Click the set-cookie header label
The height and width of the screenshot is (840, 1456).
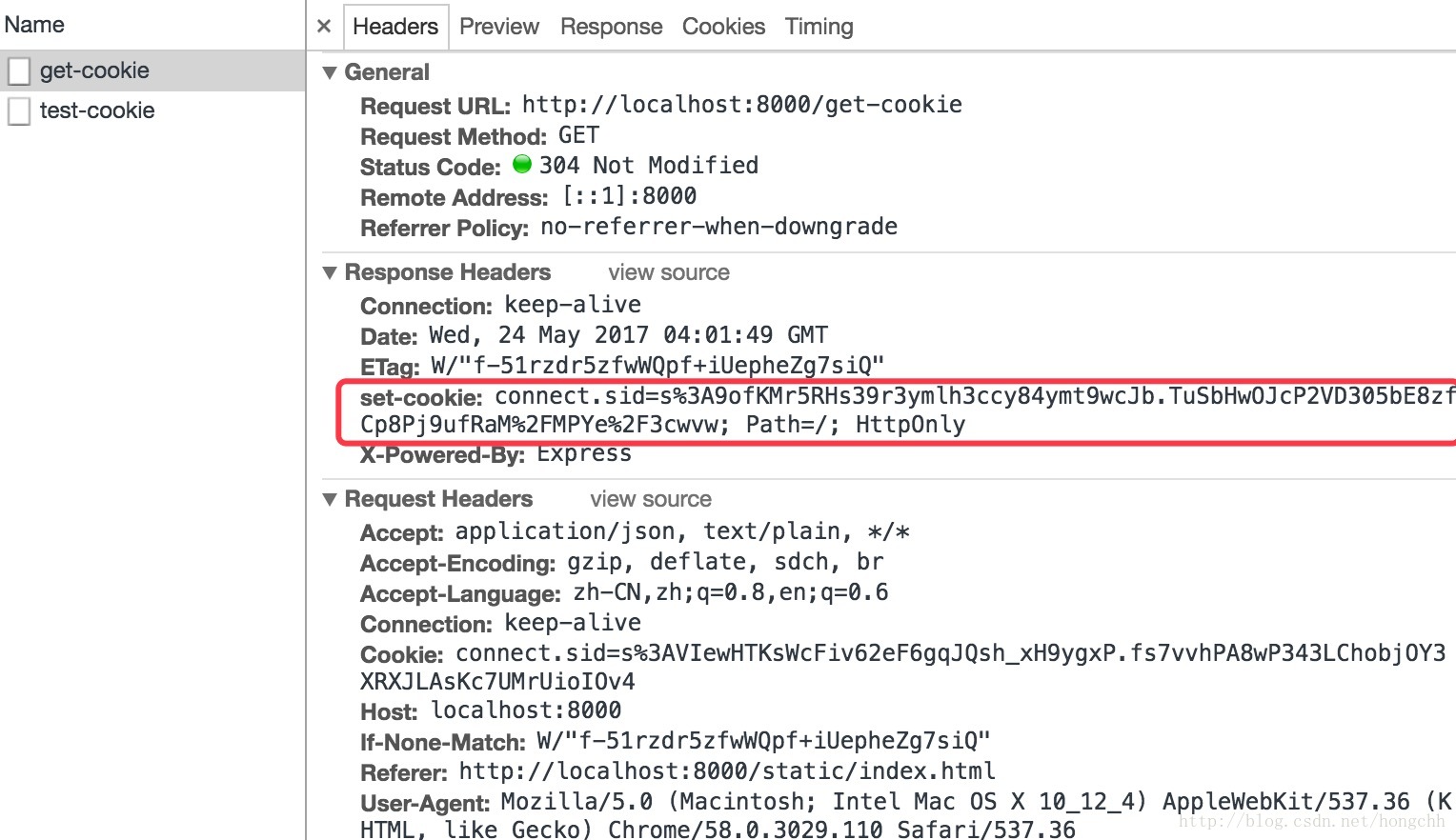(421, 397)
